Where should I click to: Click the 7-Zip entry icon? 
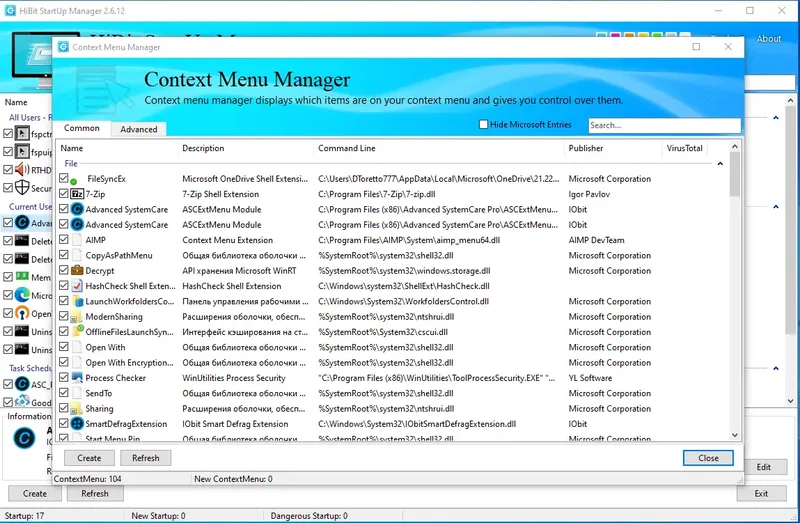77,194
